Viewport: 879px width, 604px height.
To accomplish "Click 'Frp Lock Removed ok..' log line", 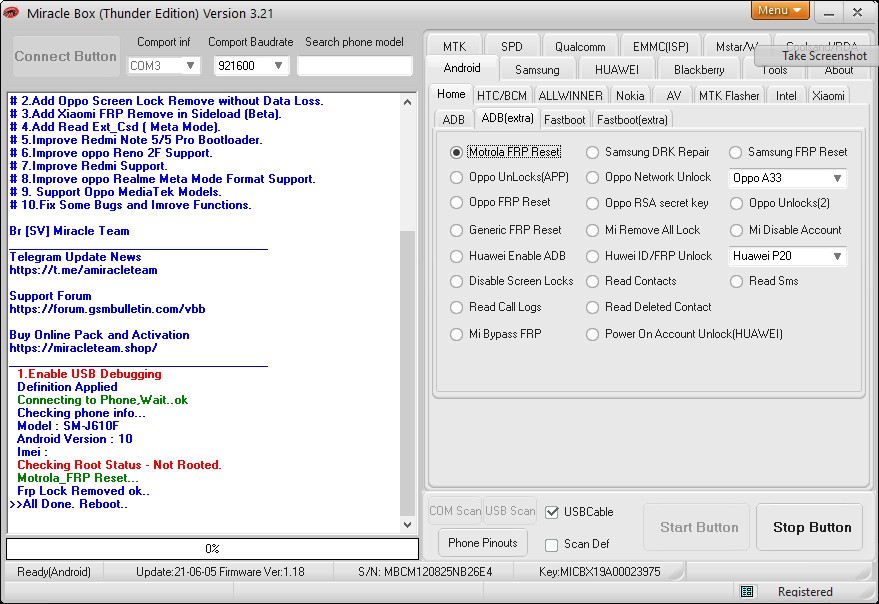I will tap(84, 491).
